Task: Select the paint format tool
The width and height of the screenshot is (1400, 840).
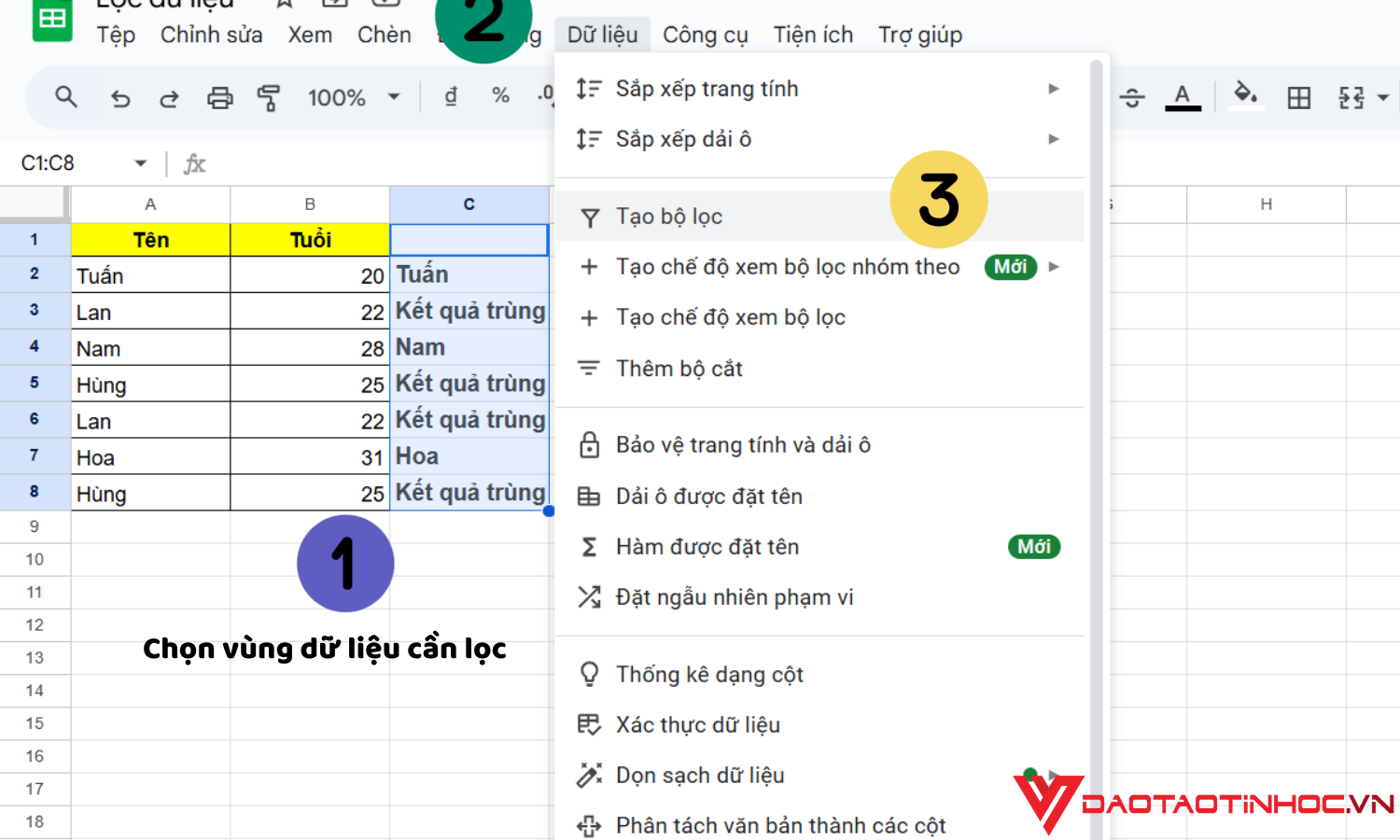Action: pos(269,96)
